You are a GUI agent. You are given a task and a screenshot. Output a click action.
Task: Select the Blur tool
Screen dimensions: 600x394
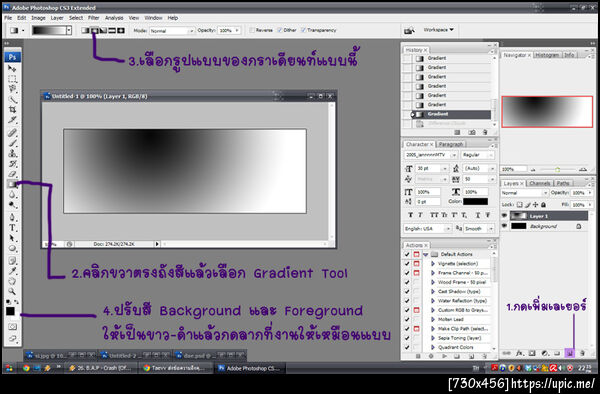pos(12,195)
